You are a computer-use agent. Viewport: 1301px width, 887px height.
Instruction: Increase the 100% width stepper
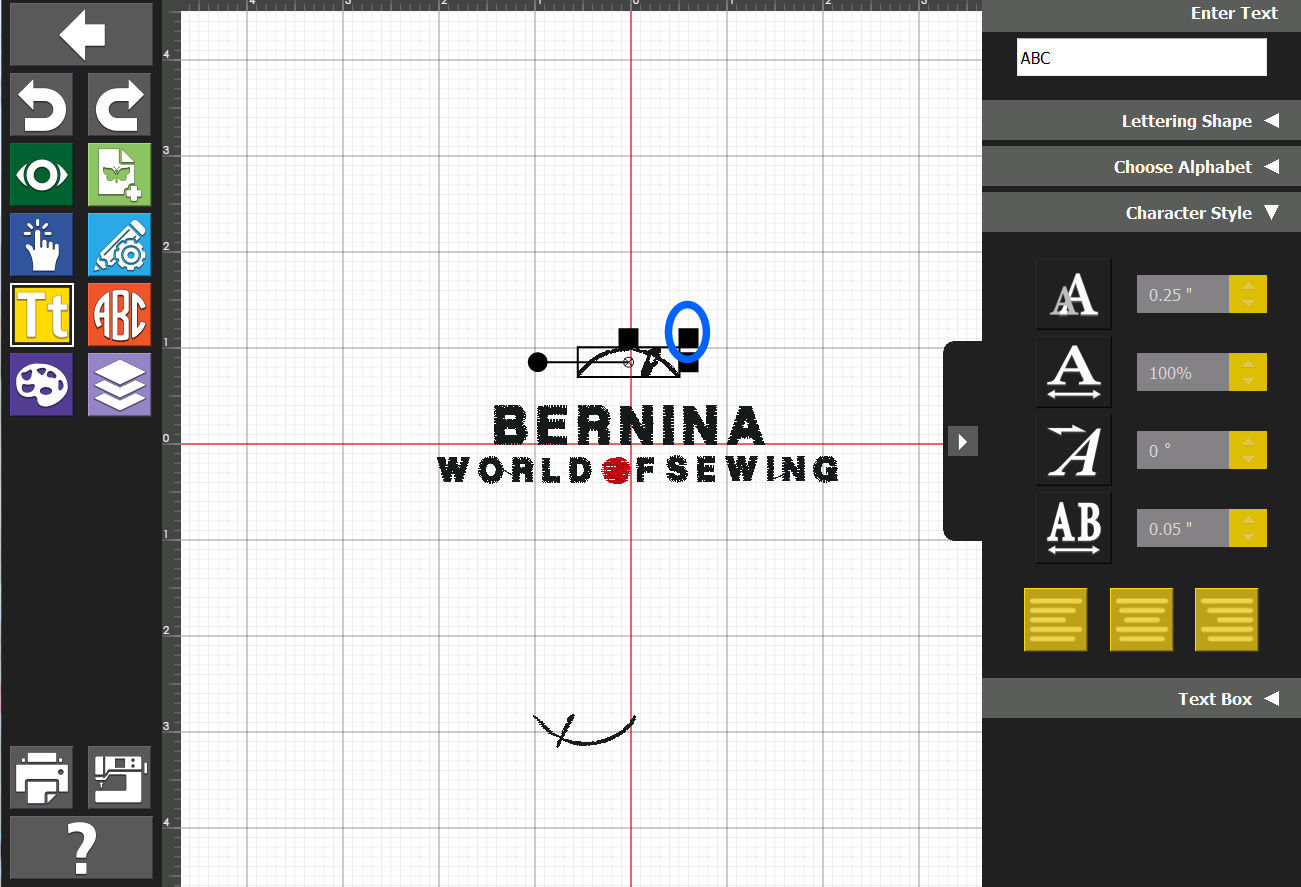[1247, 364]
